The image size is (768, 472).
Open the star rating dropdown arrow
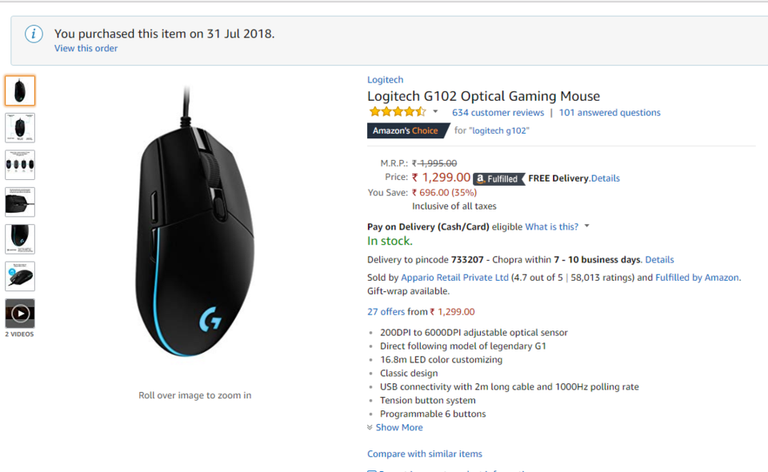[x=435, y=112]
